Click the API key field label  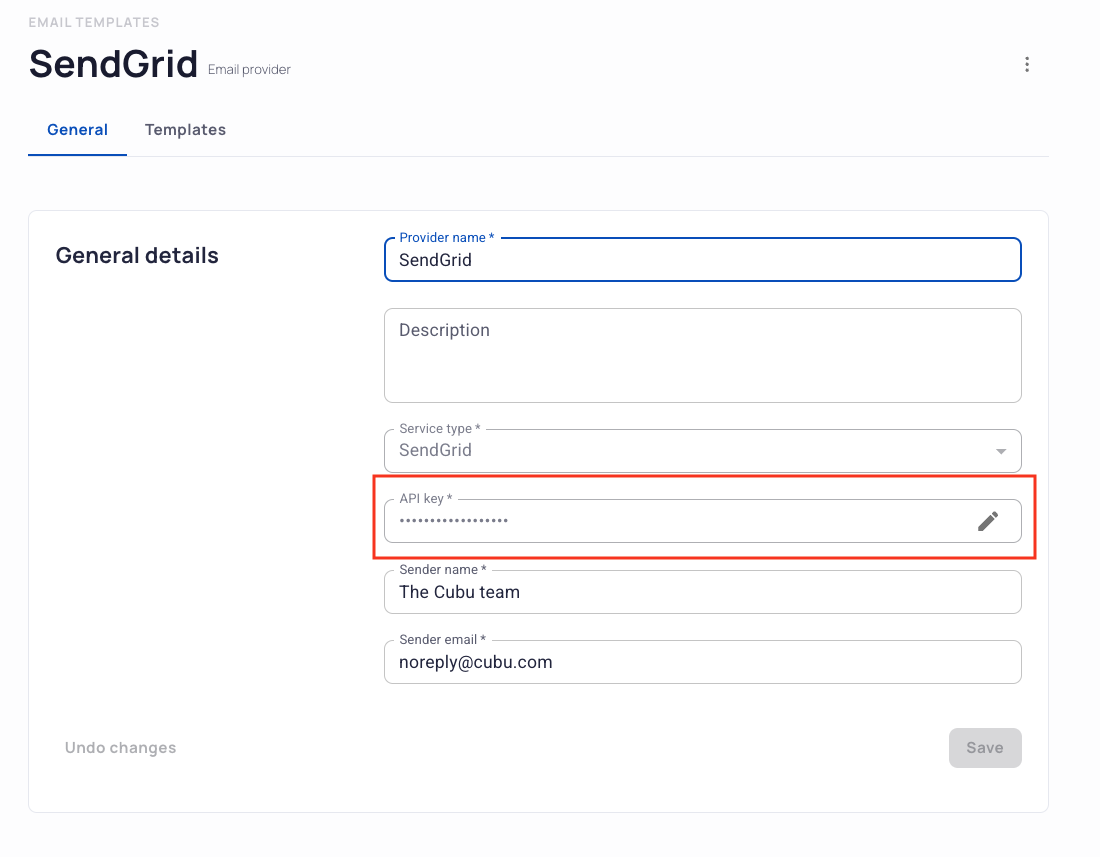point(426,499)
